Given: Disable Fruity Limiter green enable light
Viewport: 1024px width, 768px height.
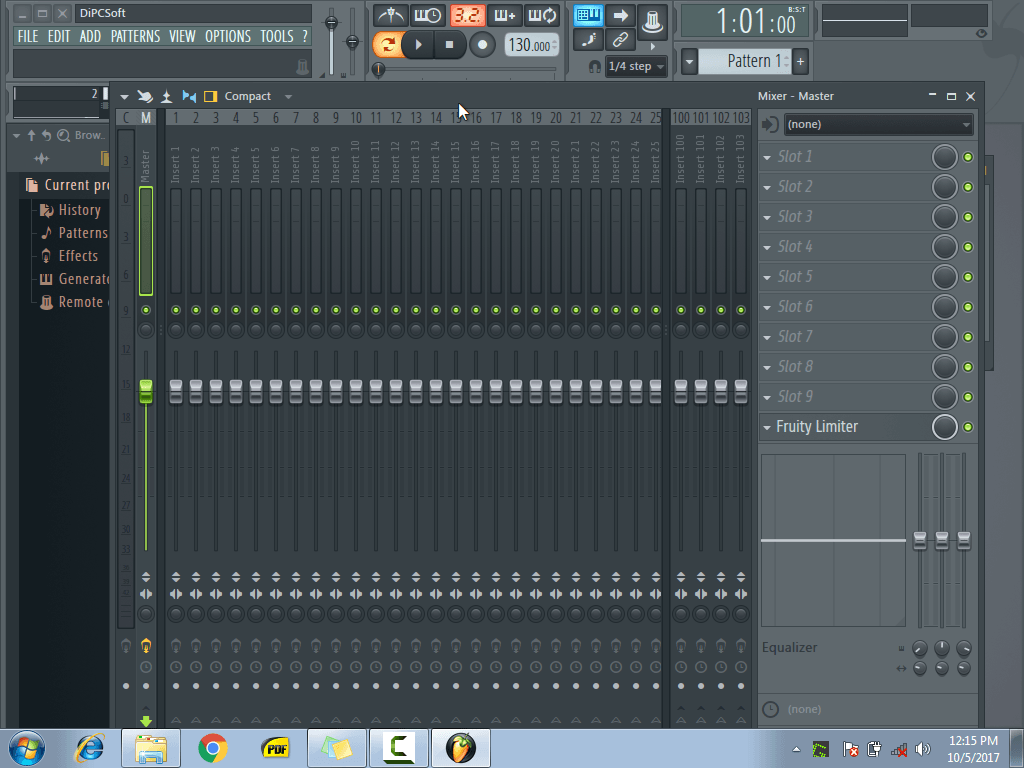Looking at the screenshot, I should [x=968, y=427].
